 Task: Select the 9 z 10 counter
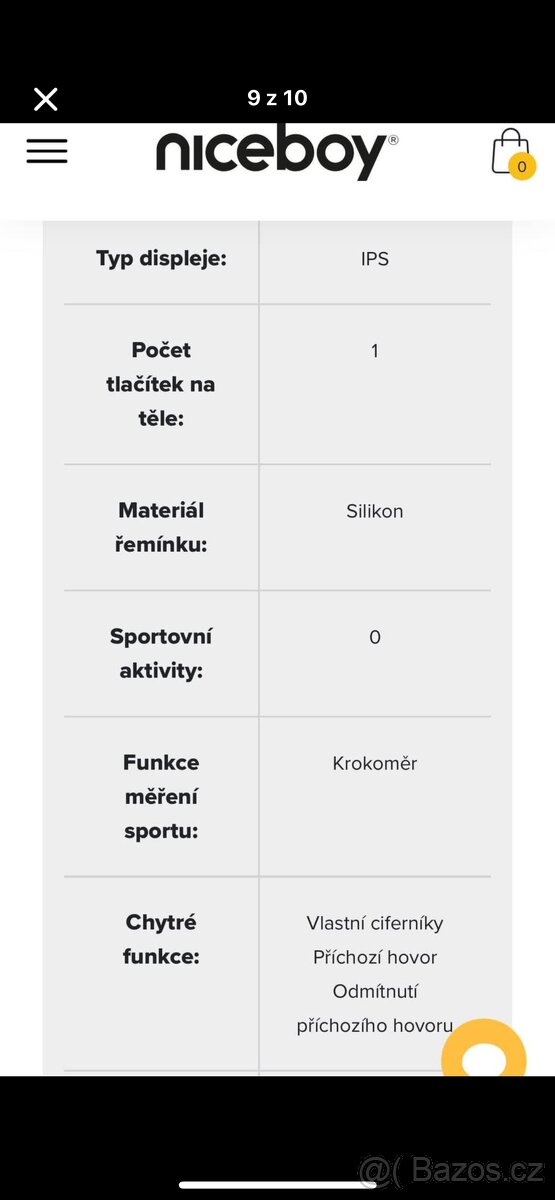pos(278,98)
